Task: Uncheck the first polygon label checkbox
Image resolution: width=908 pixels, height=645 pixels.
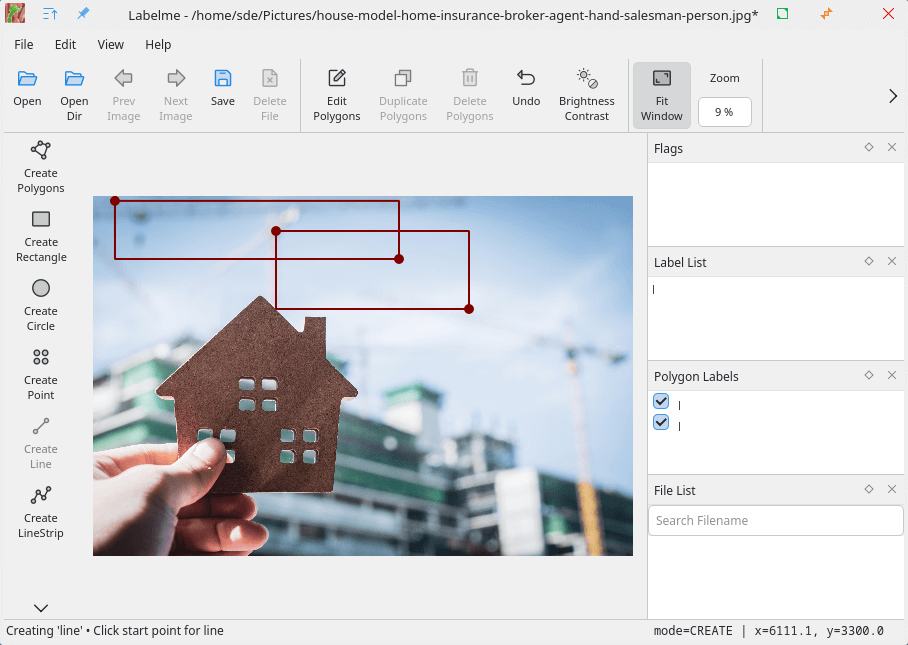Action: tap(661, 401)
